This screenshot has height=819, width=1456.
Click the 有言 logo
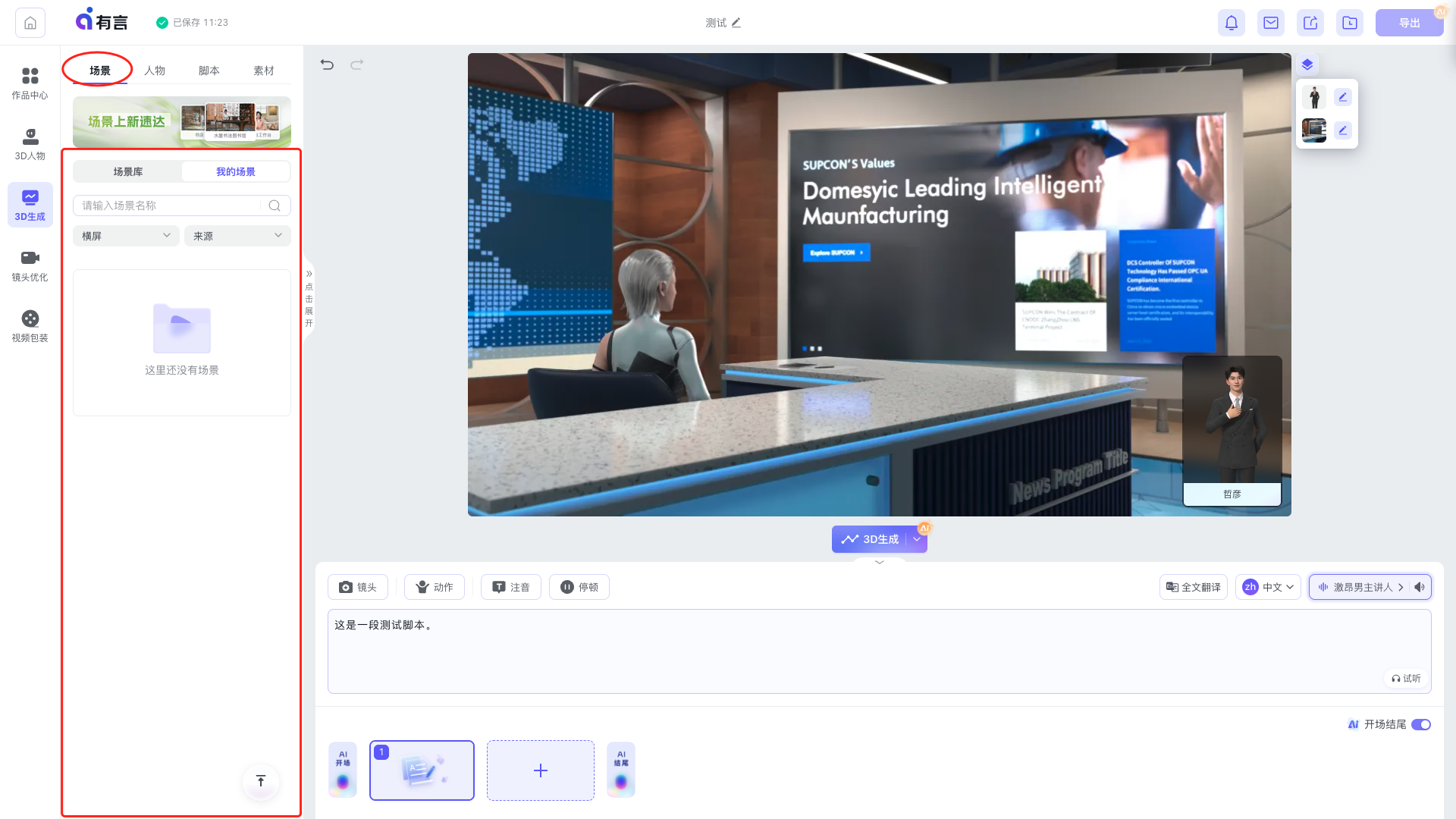pyautogui.click(x=102, y=20)
